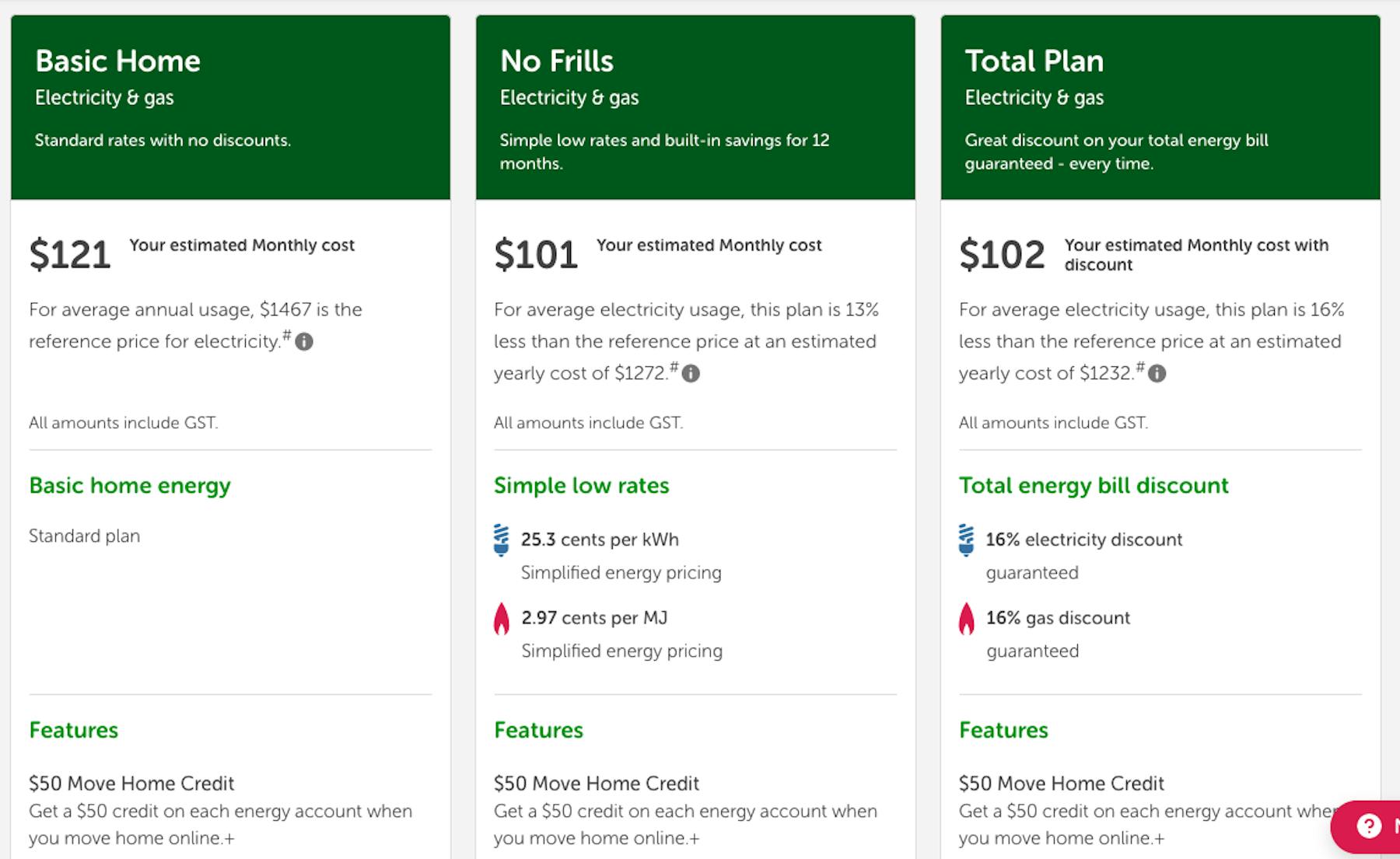Click Features heading in No Frills card

538,730
